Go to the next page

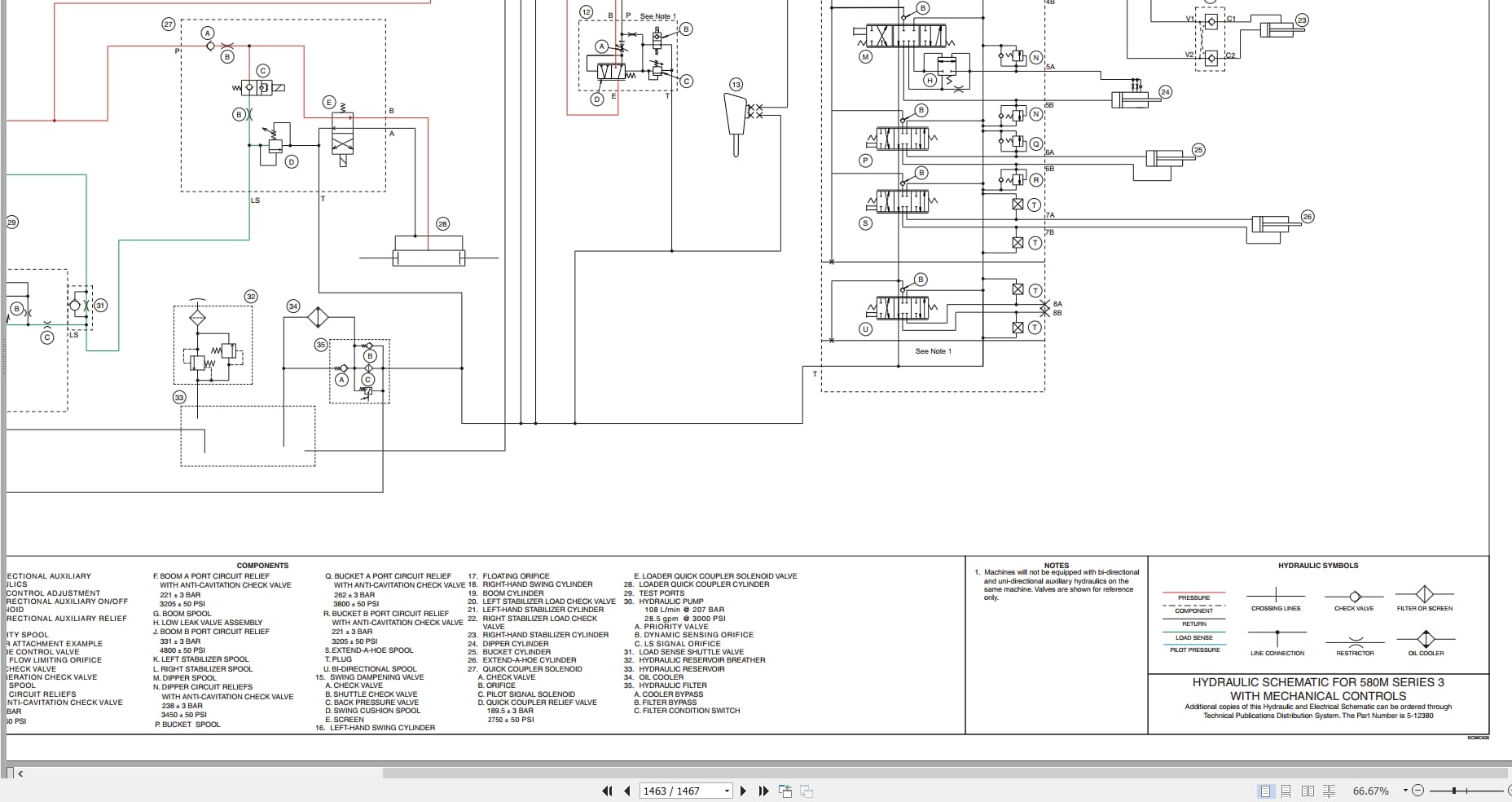pyautogui.click(x=743, y=791)
